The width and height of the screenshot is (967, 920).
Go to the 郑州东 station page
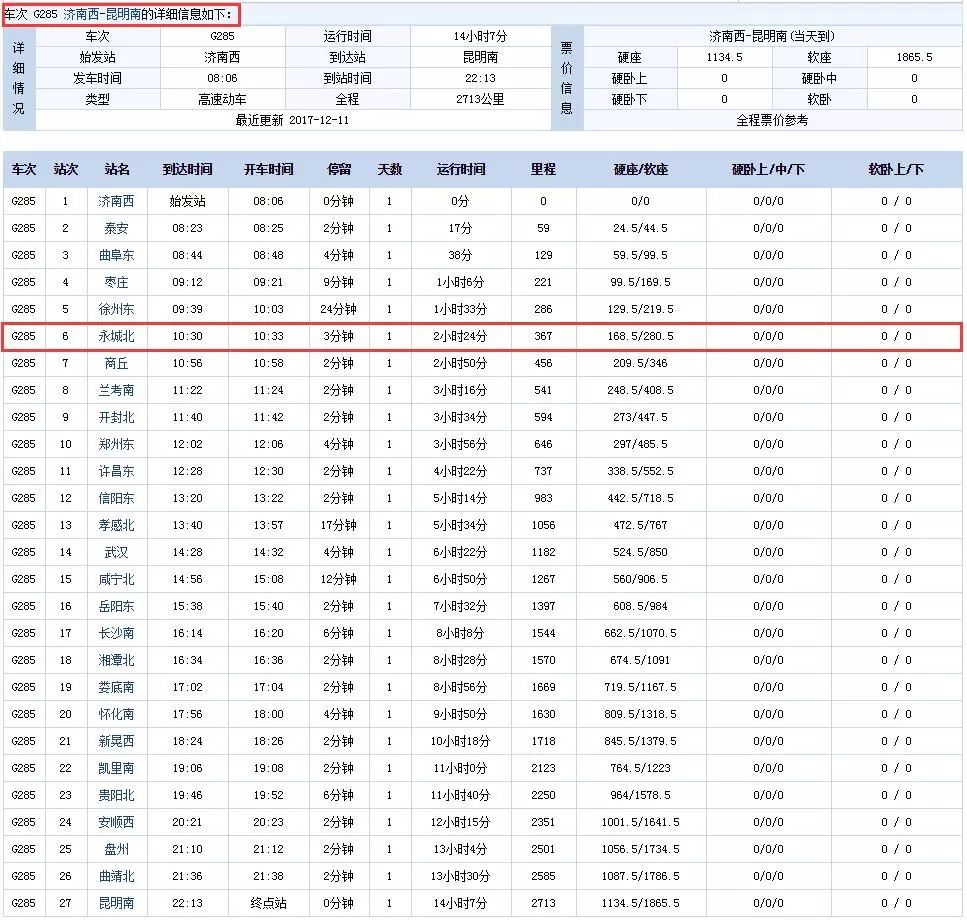pyautogui.click(x=117, y=444)
